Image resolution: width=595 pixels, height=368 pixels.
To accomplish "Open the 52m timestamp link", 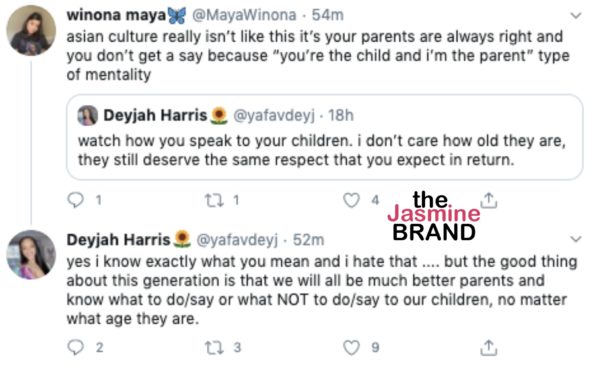I will pyautogui.click(x=308, y=240).
